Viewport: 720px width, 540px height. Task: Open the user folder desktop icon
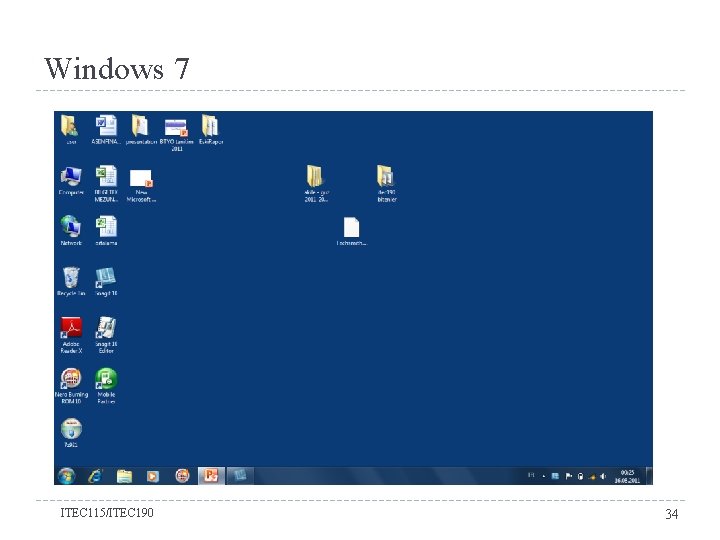pyautogui.click(x=70, y=127)
